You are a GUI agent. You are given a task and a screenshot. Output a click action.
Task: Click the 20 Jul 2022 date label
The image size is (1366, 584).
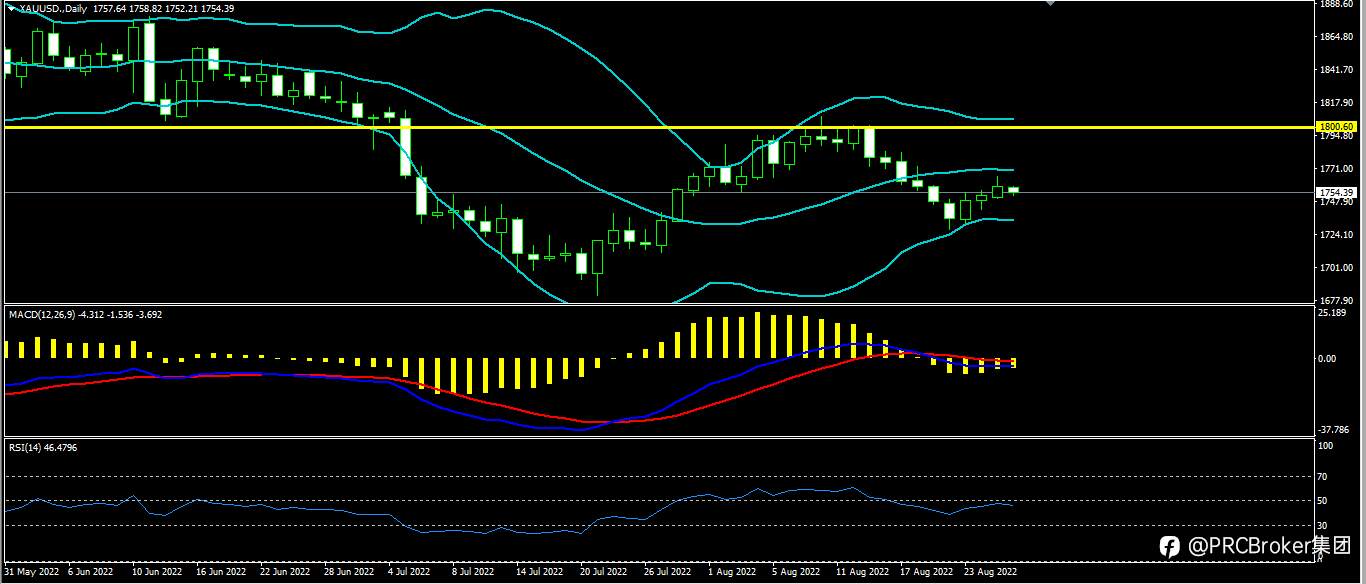(x=603, y=573)
